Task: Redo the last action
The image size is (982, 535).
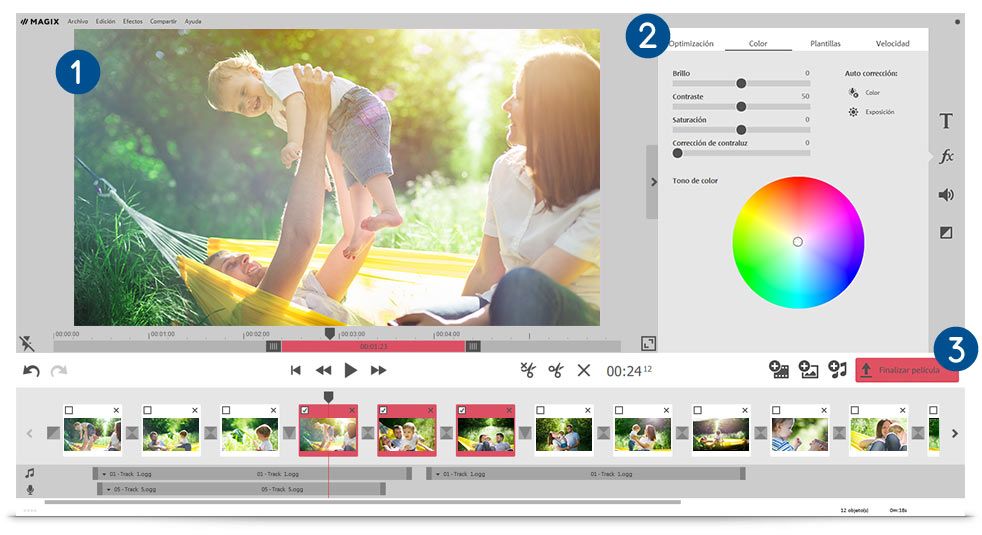Action: [59, 371]
